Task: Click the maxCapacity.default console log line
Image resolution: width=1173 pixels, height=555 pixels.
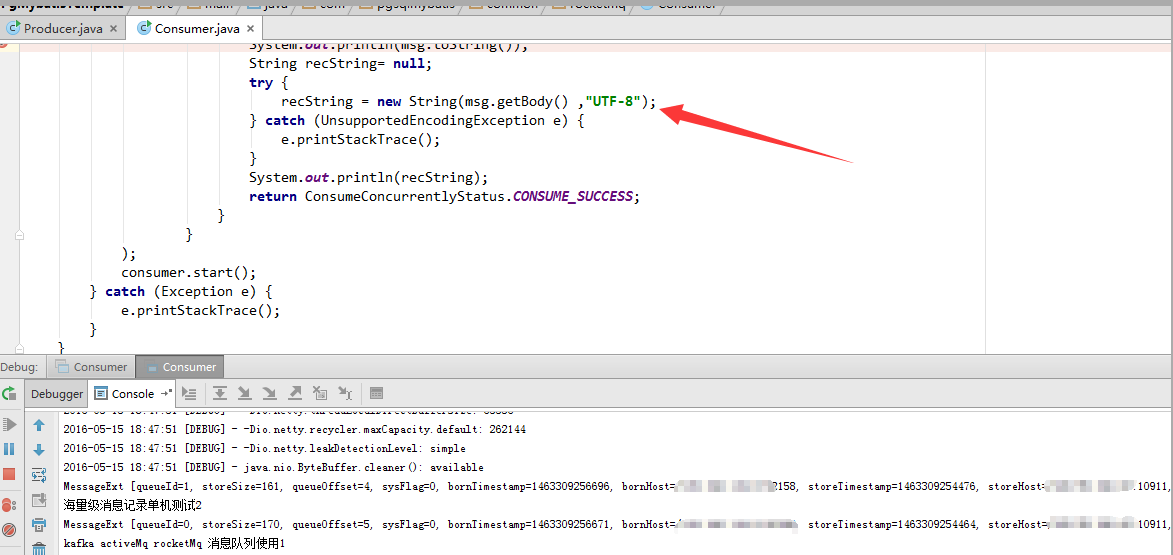Action: (x=296, y=429)
